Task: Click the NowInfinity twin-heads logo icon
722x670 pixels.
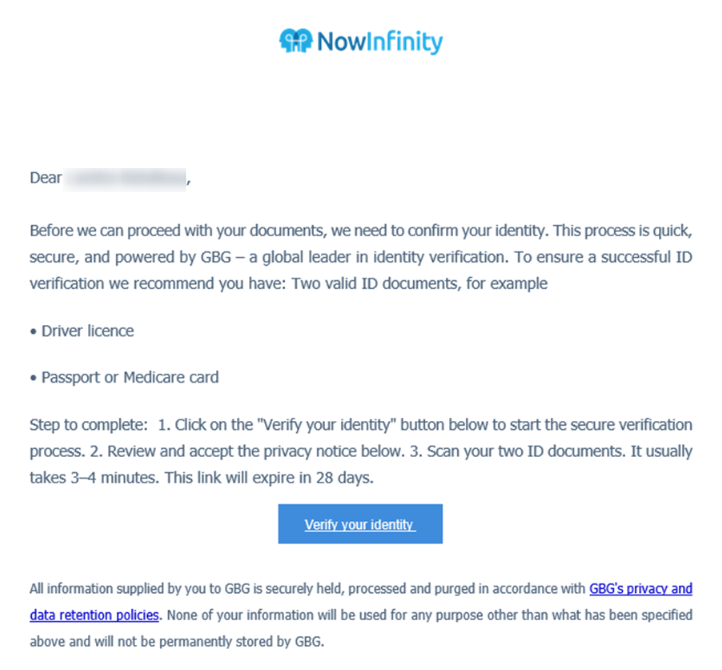Action: [296, 41]
